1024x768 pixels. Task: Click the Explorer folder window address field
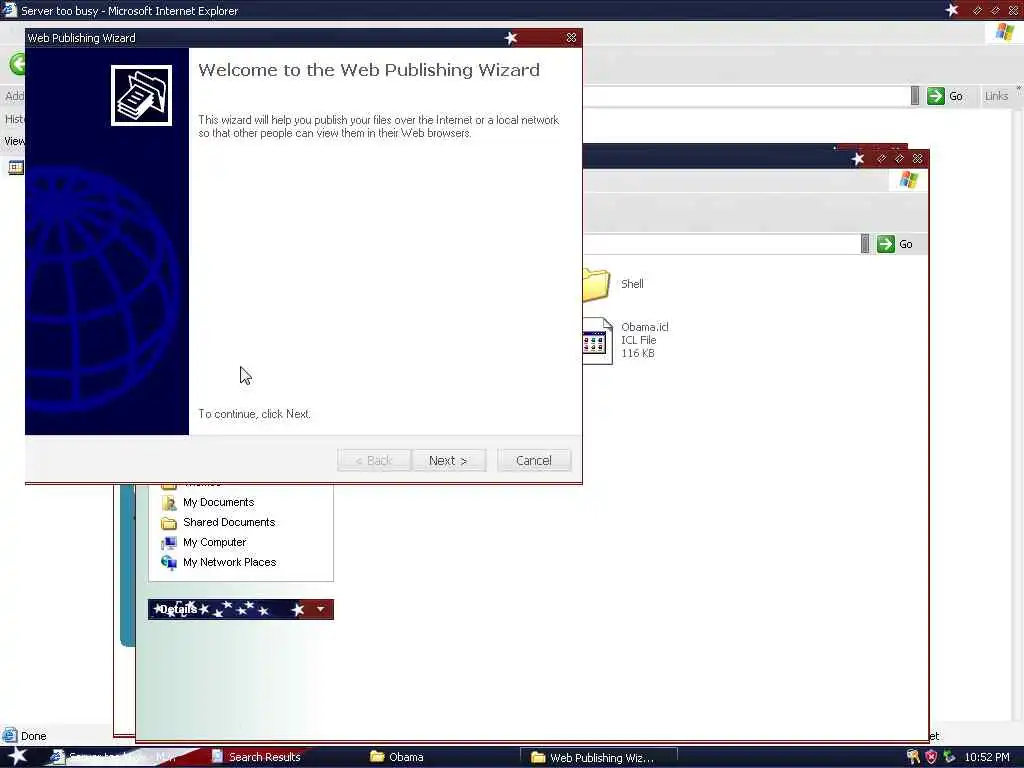(721, 244)
